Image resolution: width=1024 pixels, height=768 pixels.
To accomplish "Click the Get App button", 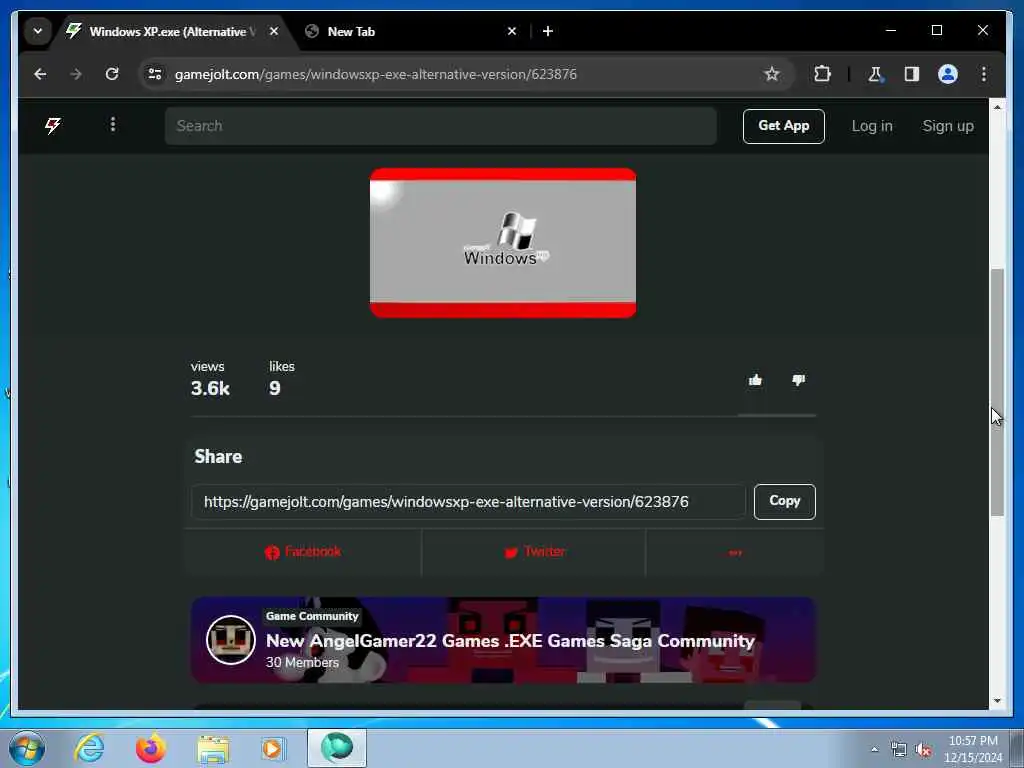I will point(784,126).
